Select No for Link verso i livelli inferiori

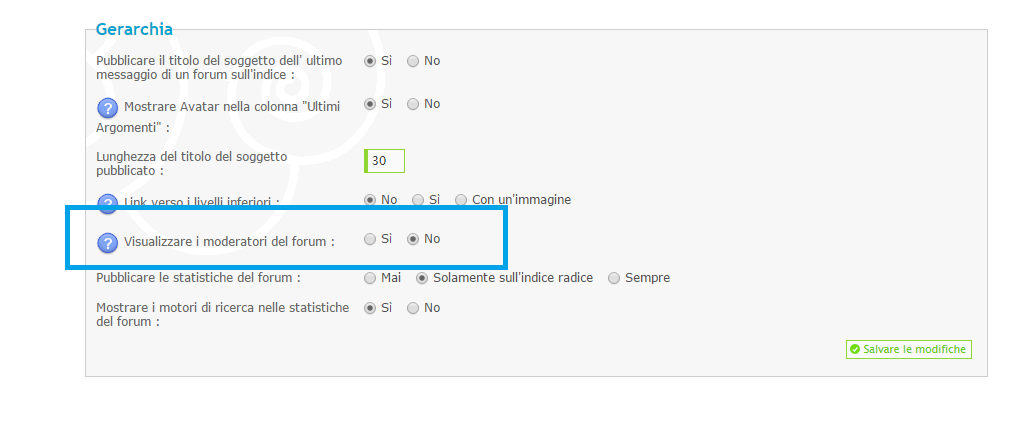[x=370, y=200]
